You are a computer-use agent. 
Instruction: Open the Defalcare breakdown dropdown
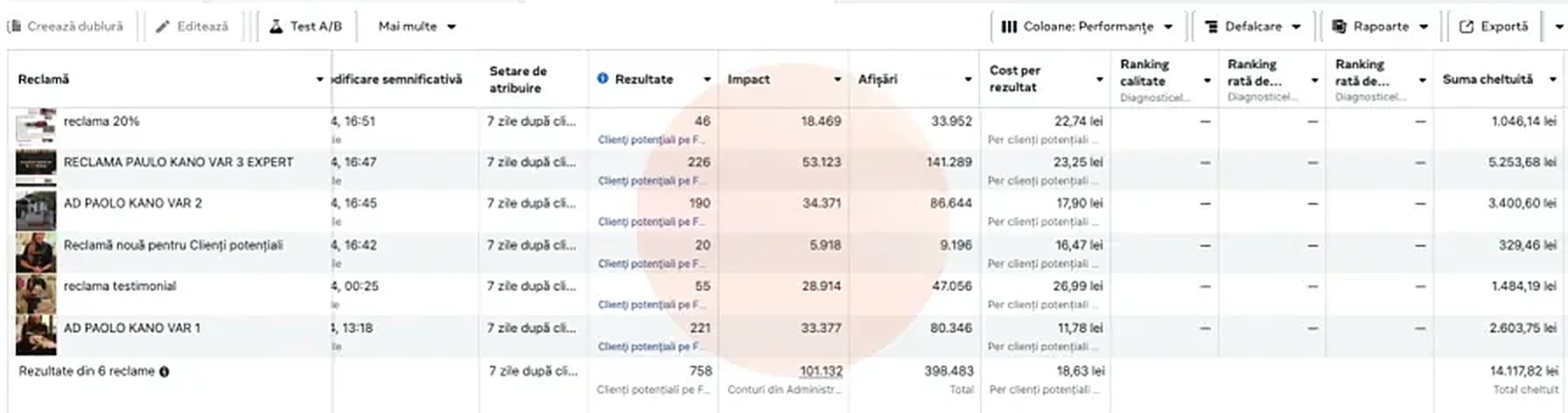point(1252,26)
